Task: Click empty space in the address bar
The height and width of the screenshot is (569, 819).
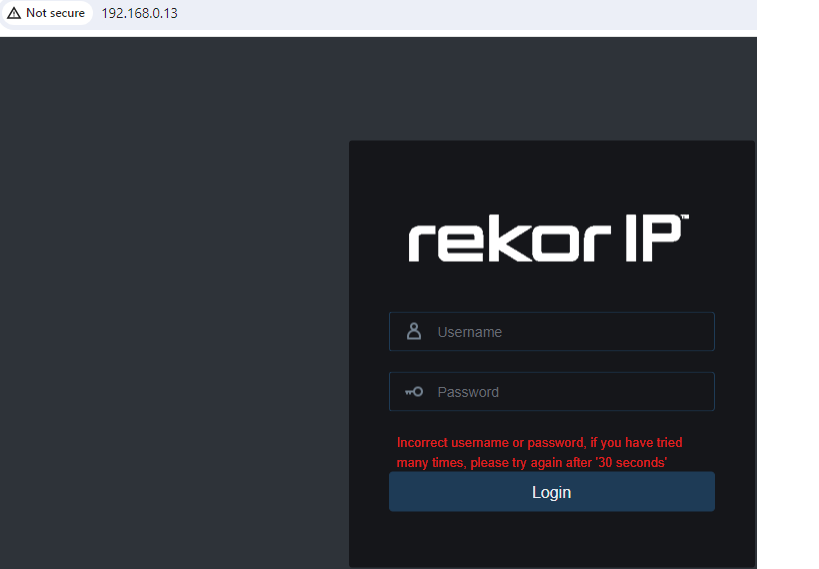Action: 450,13
